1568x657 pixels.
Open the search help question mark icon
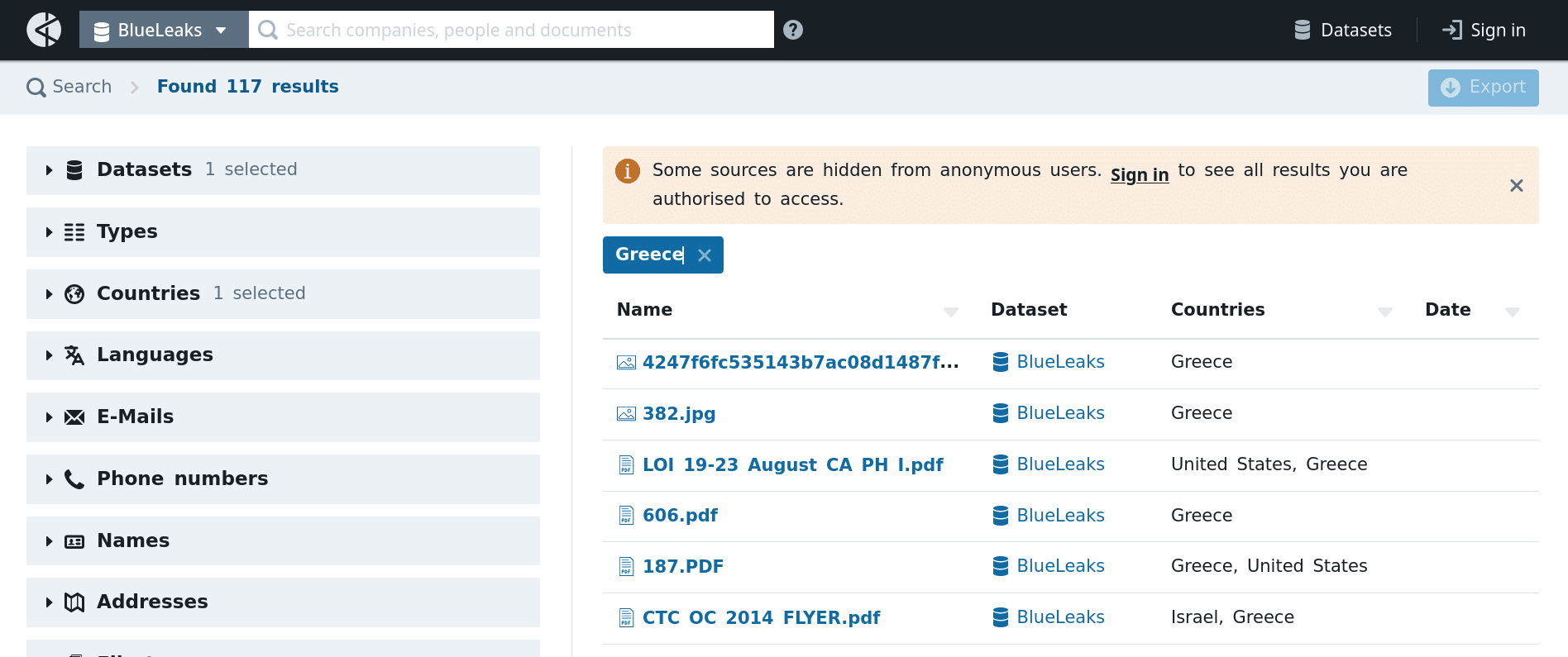pyautogui.click(x=793, y=30)
